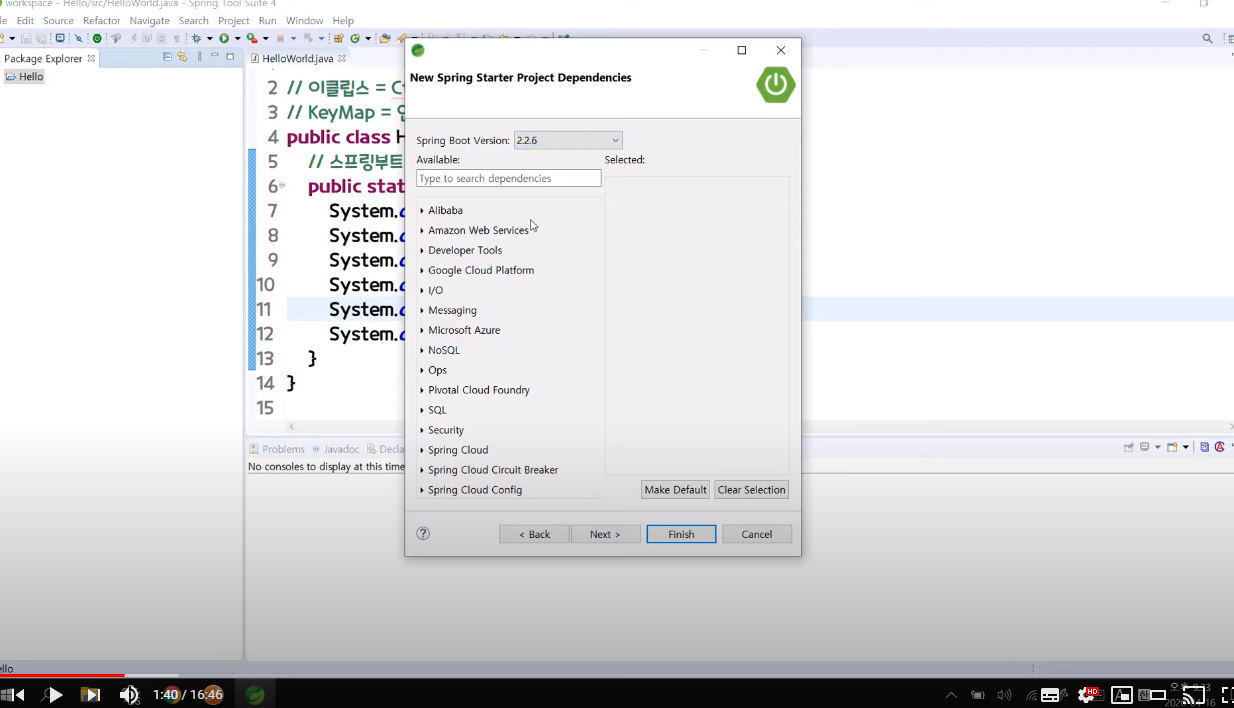Click the Open Type toolbar icon
This screenshot has width=1234, height=708.
click(384, 38)
